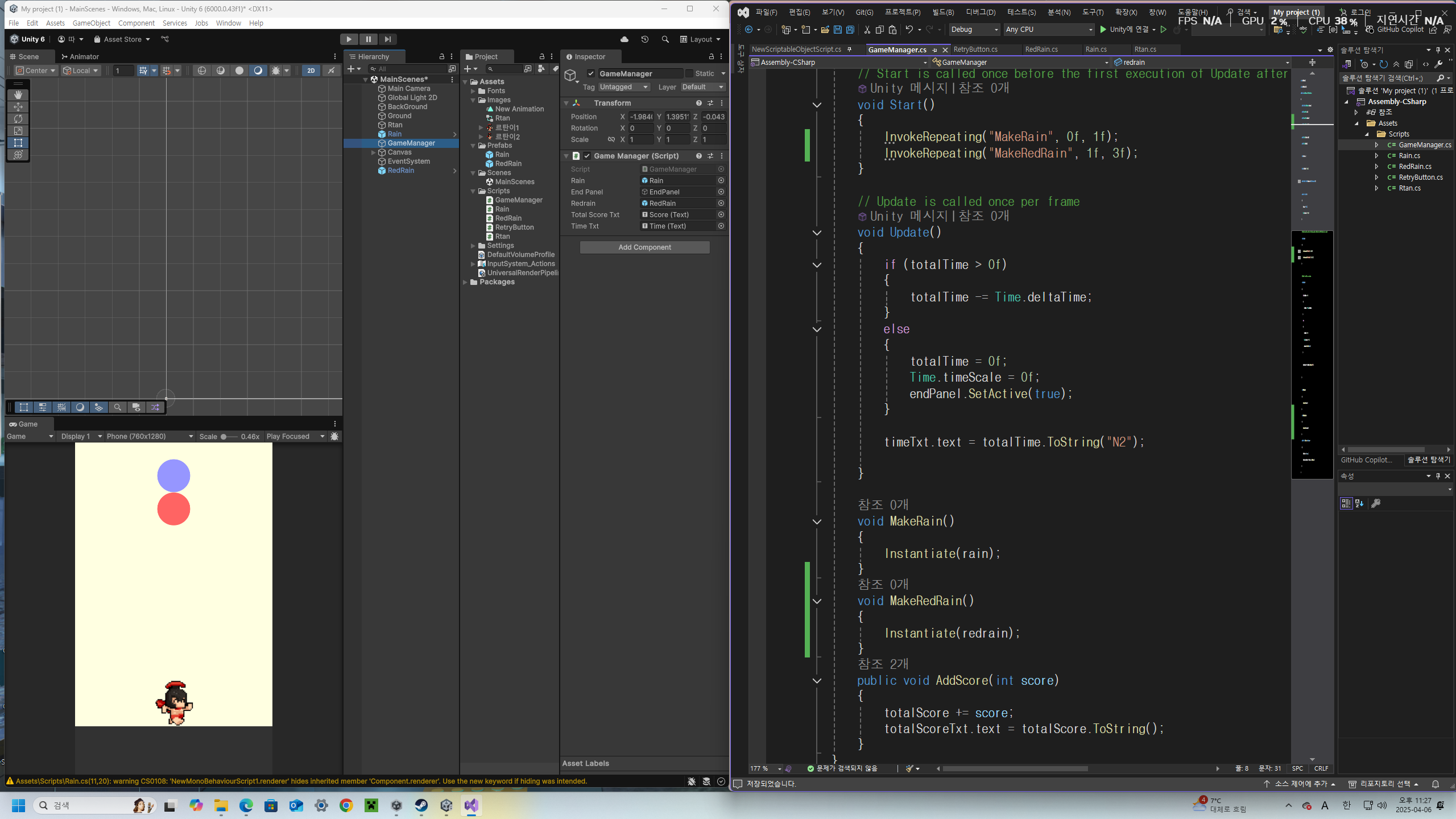Collapse the Start method fold in code editor
The width and height of the screenshot is (1456, 819).
[817, 105]
